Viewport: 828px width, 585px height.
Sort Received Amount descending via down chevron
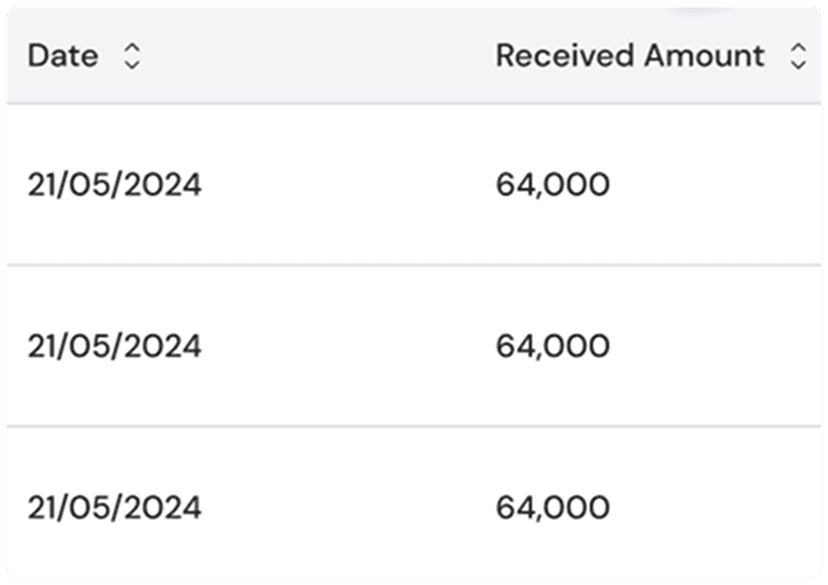tap(798, 64)
